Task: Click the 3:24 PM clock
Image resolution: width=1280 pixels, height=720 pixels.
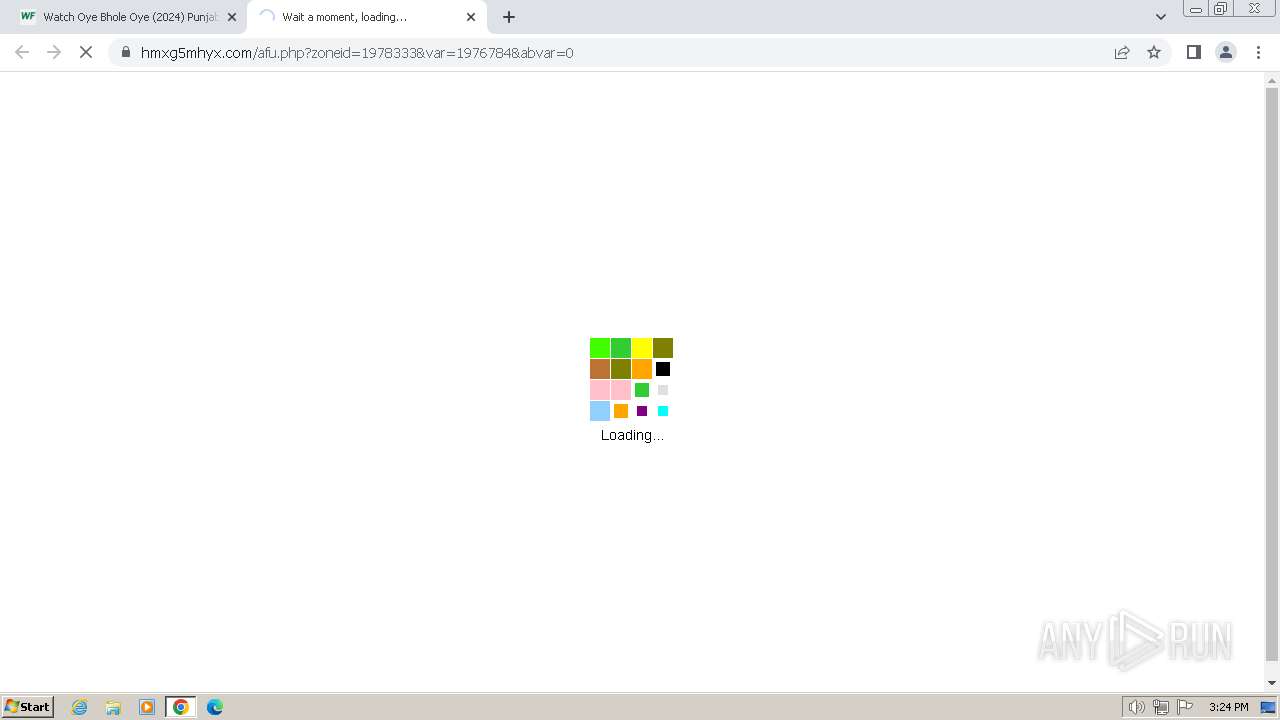Action: tap(1228, 707)
